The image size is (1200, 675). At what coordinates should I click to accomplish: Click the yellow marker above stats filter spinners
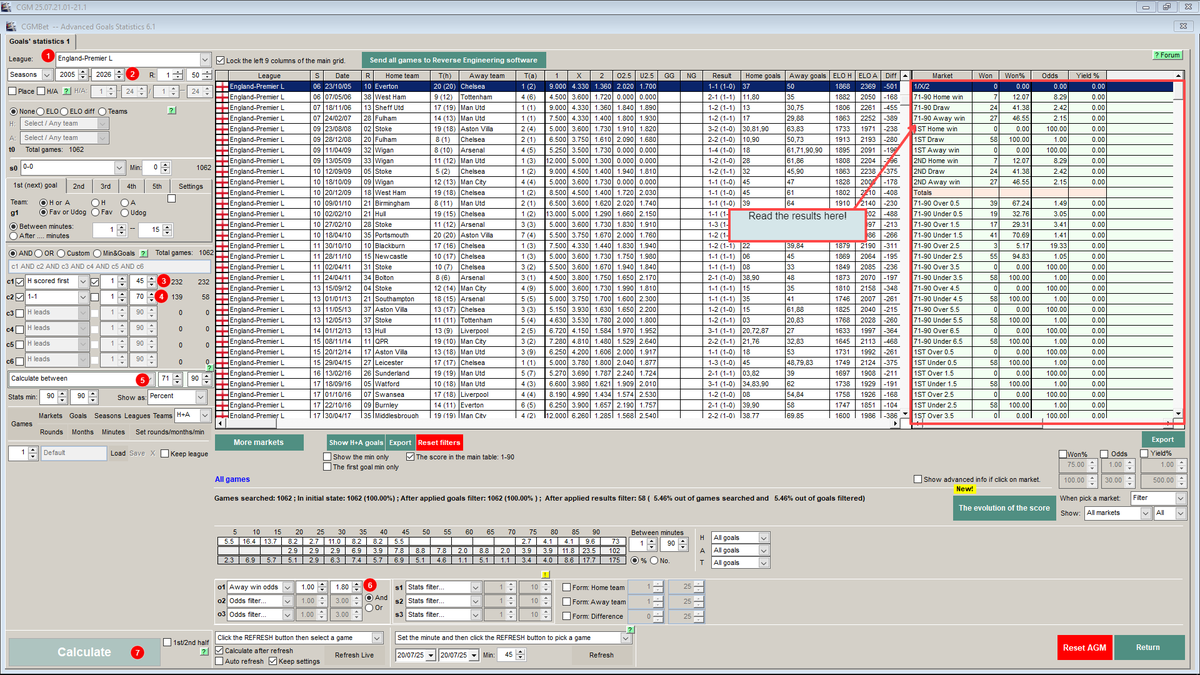[x=544, y=576]
